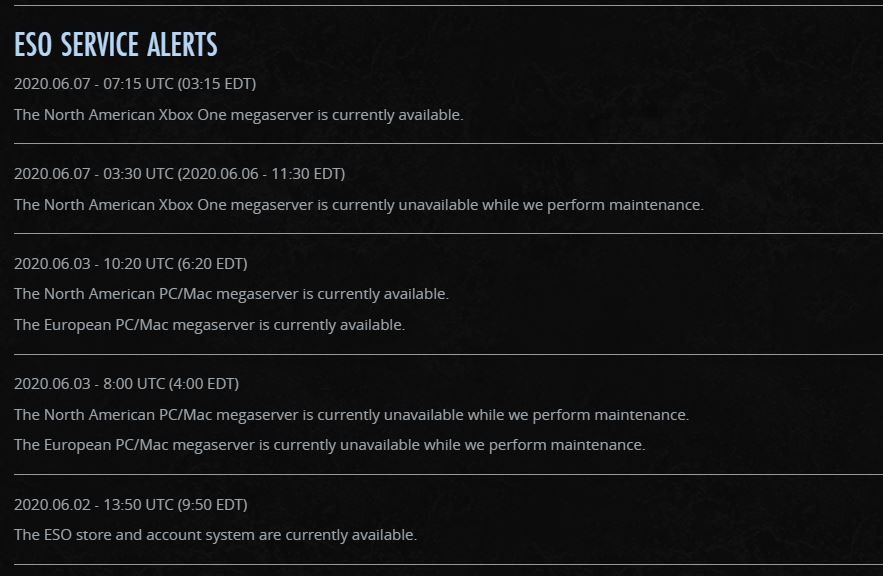Select the 2020.06.03 10:20 UTC timestamp
The height and width of the screenshot is (576, 883).
coord(131,264)
